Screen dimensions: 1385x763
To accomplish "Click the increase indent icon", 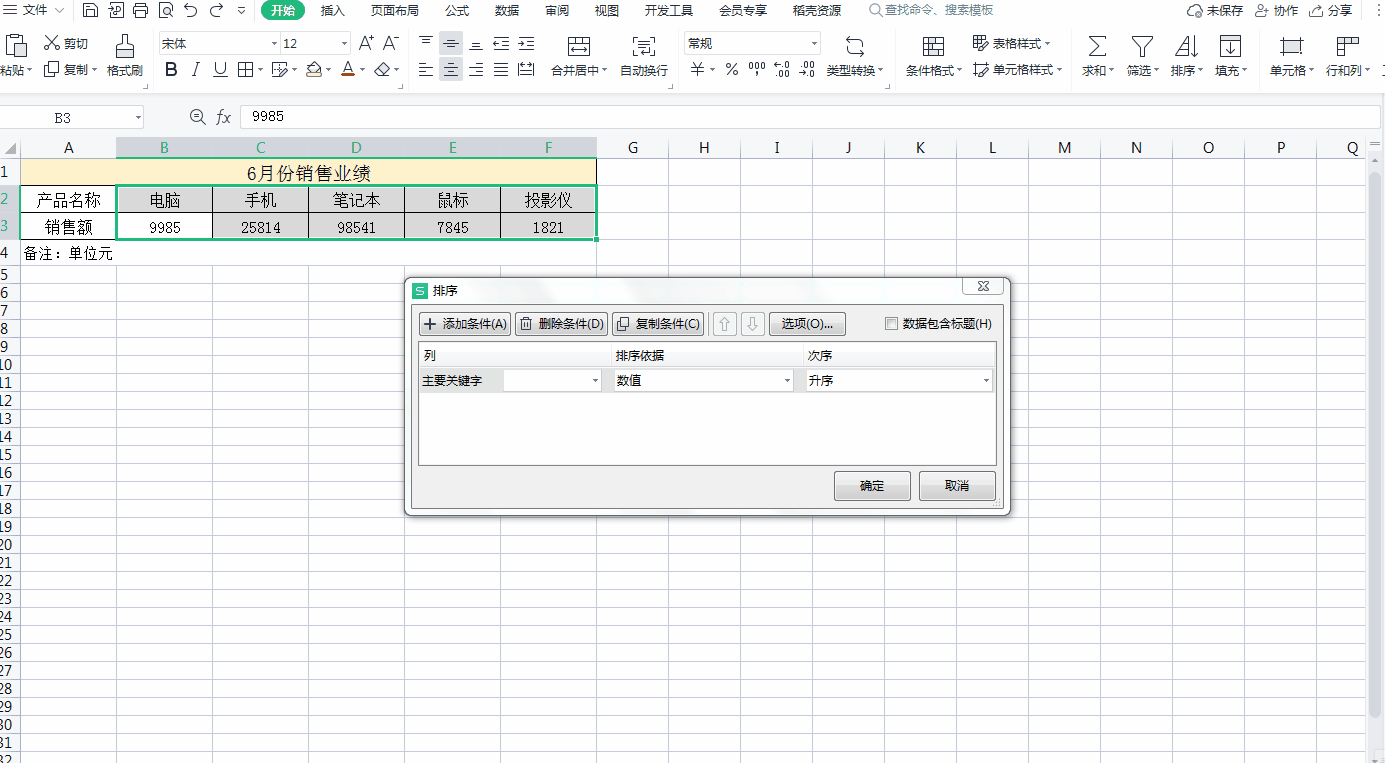I will point(526,44).
